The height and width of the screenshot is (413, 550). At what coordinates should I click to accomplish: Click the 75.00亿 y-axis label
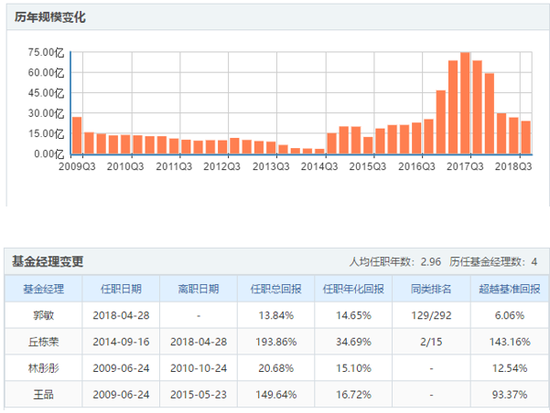click(46, 53)
